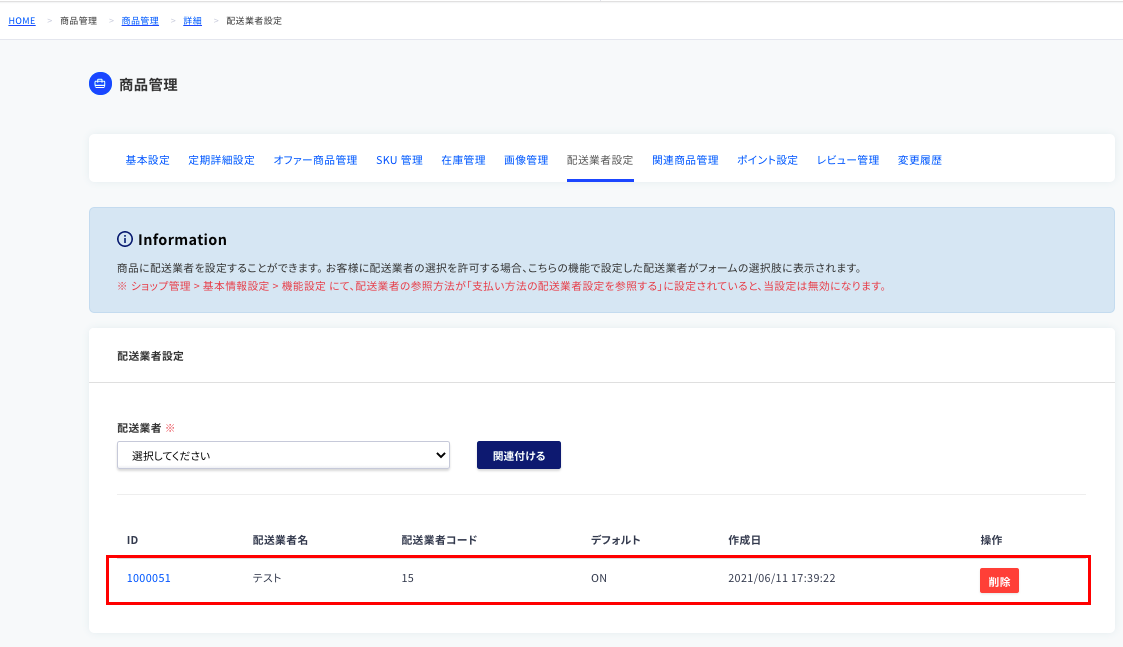This screenshot has width=1123, height=647.
Task: Open 在庫管理 tab
Action: pyautogui.click(x=463, y=160)
